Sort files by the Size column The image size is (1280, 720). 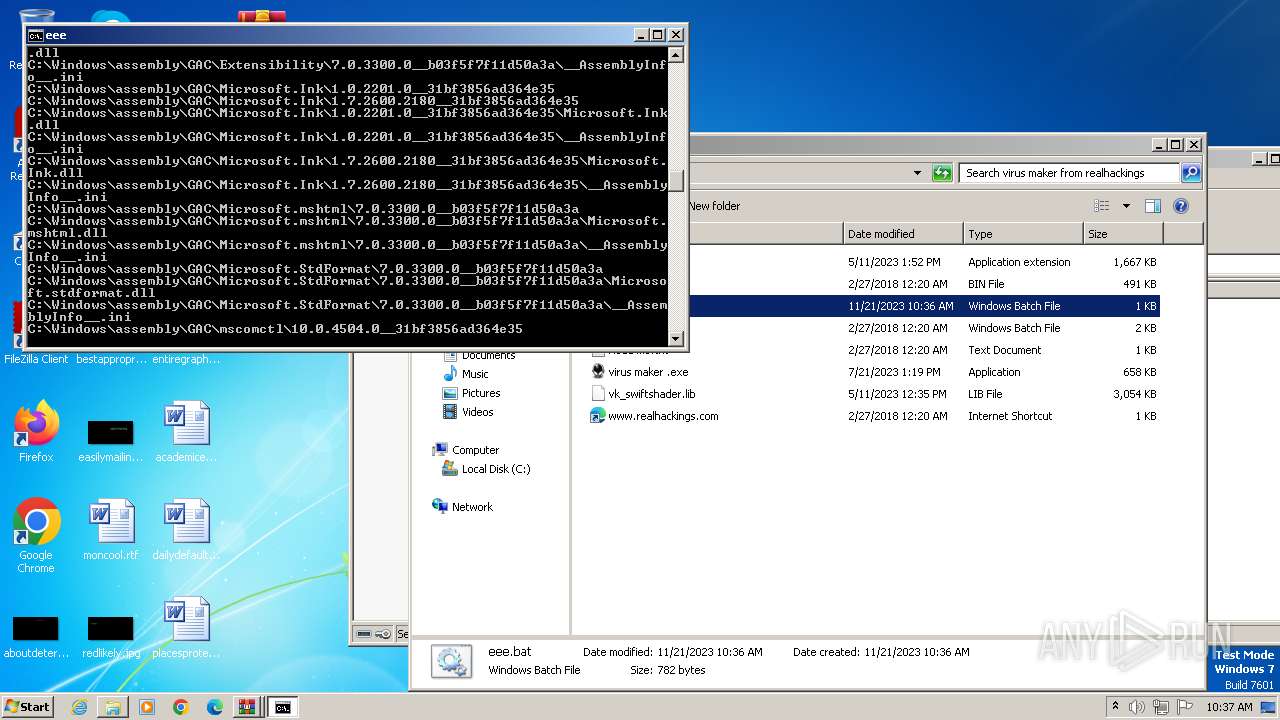[1123, 234]
